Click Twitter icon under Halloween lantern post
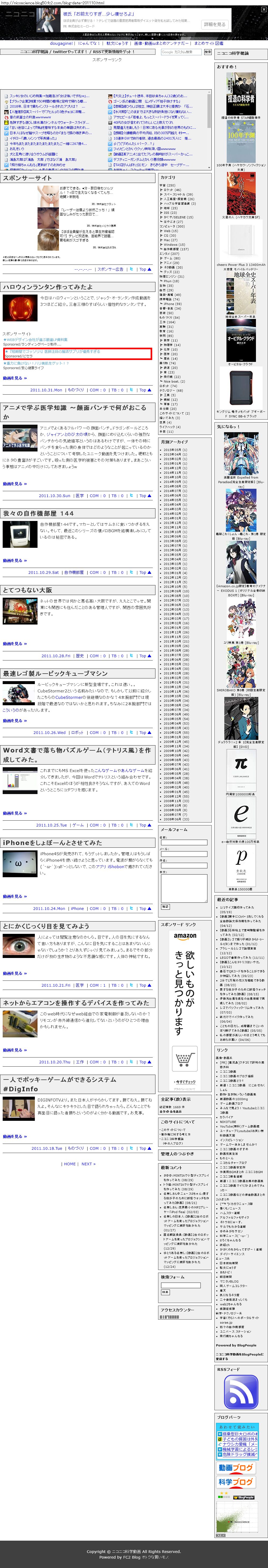Viewport: 268px width, 1568px height. coord(131,390)
